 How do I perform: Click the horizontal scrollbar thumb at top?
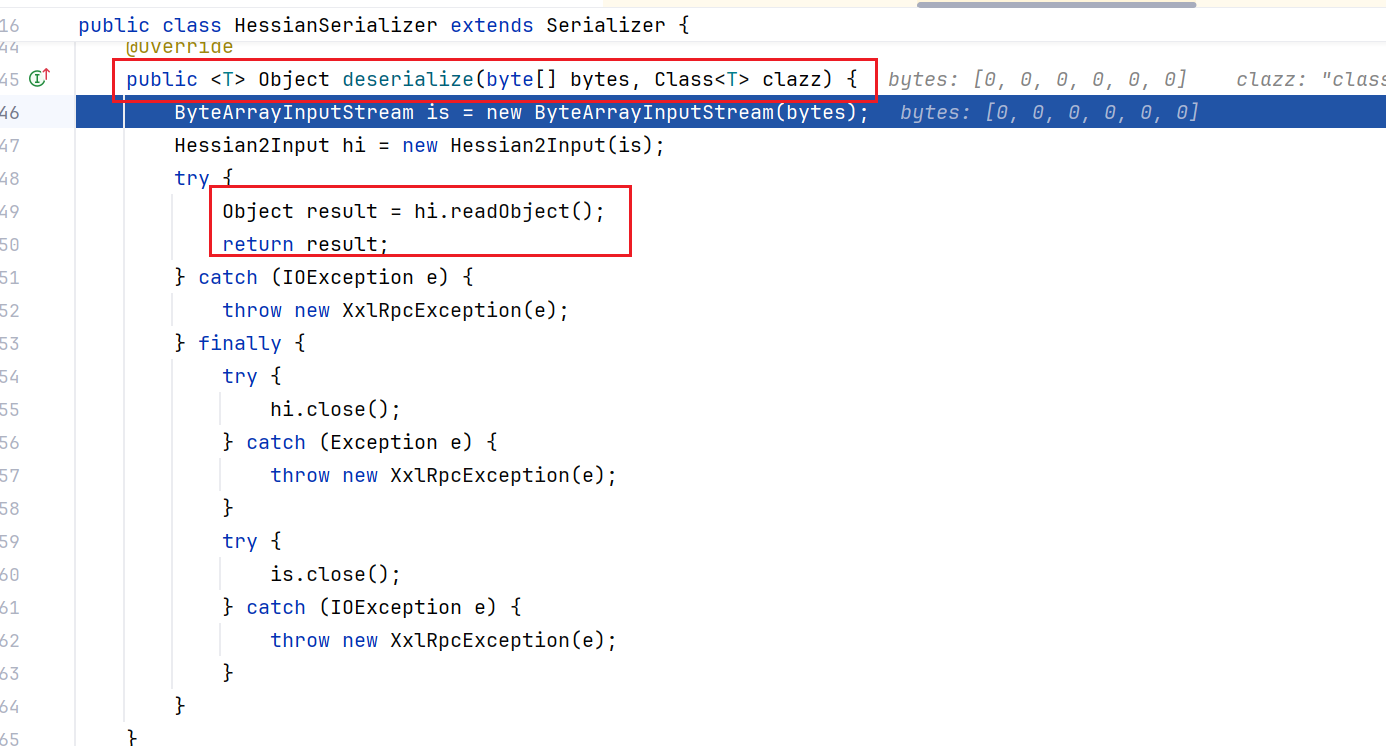point(1056,5)
